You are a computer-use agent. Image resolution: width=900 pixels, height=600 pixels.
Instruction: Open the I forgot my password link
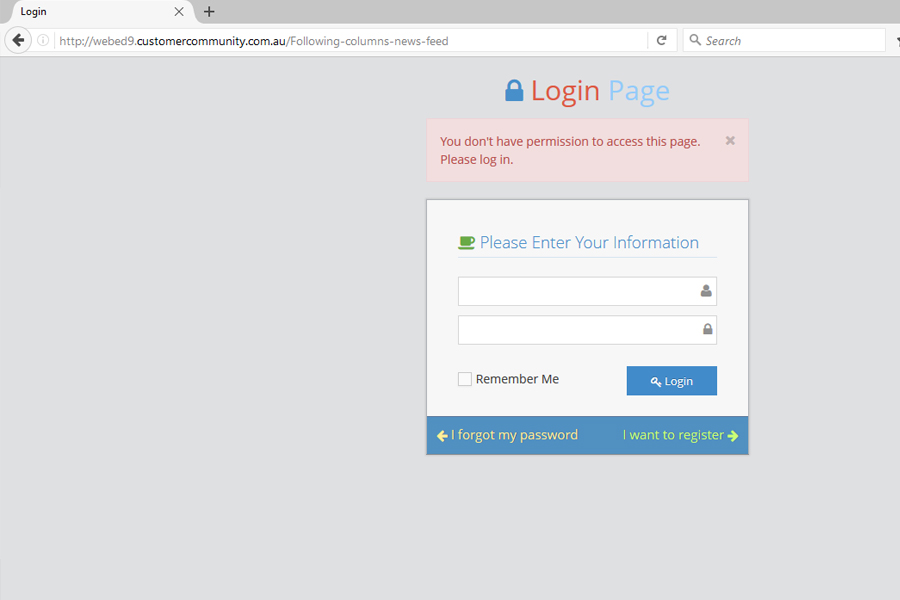[514, 435]
